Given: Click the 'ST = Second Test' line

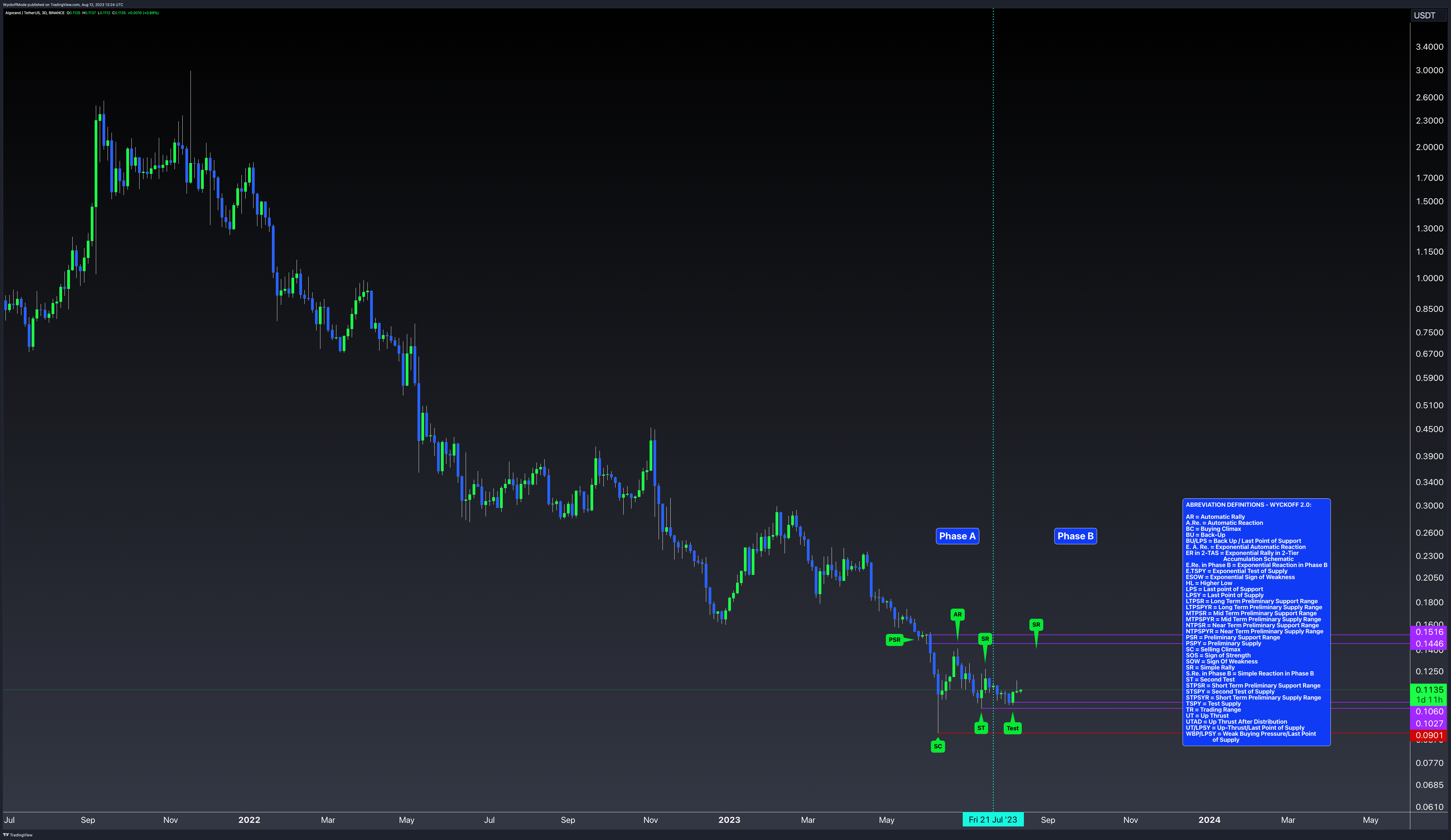Looking at the screenshot, I should click(1210, 679).
